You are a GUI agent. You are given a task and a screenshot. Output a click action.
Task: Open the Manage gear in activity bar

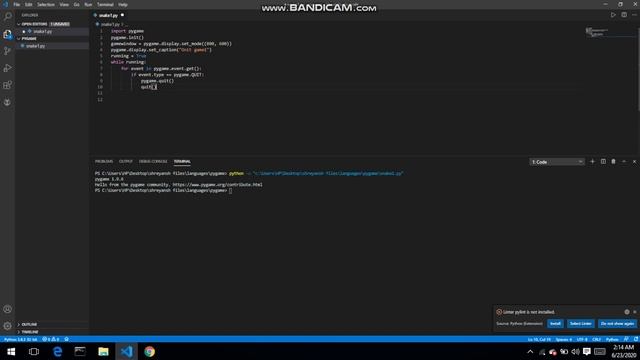[7, 326]
